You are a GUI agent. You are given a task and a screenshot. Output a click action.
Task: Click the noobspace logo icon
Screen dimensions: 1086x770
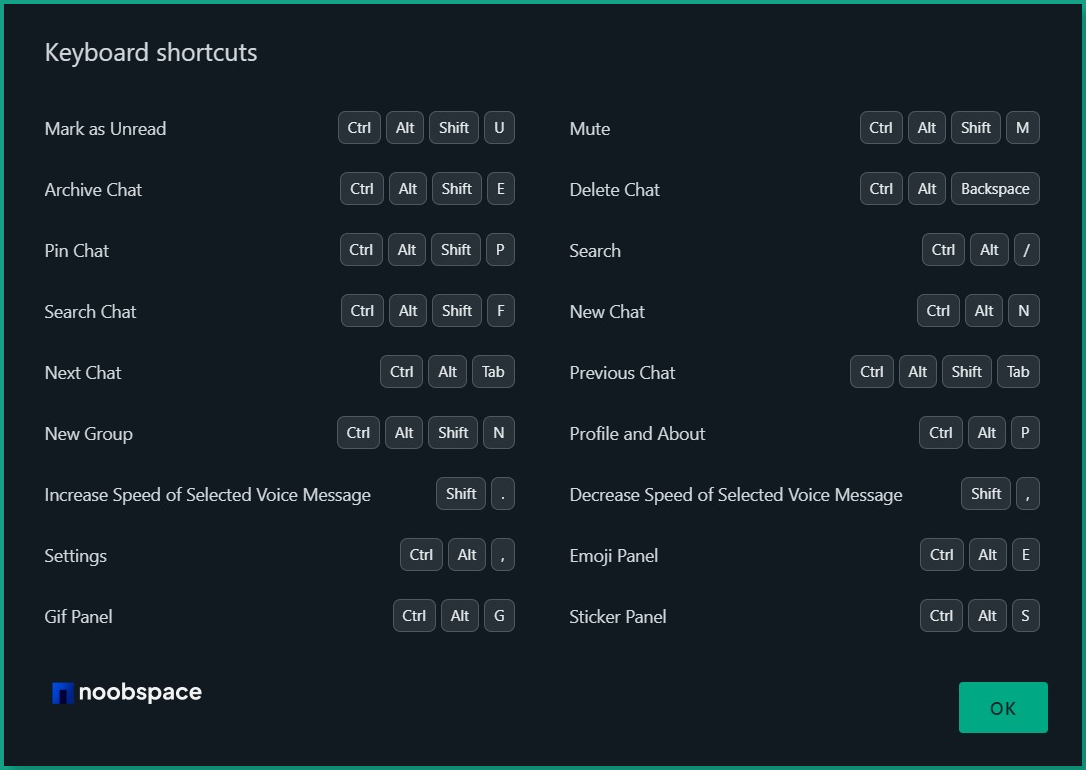pyautogui.click(x=64, y=691)
